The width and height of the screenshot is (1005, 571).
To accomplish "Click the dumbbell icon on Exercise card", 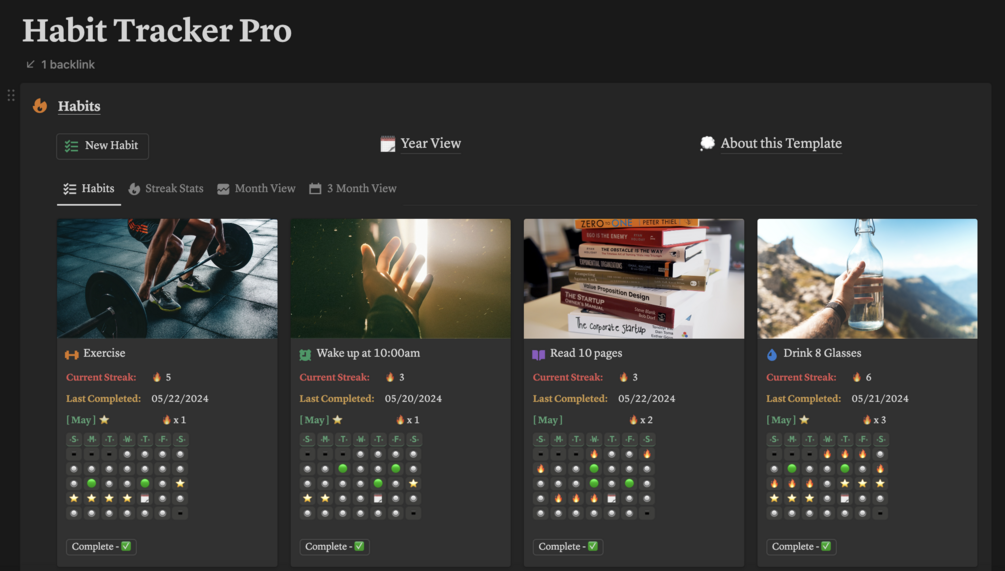I will pos(72,354).
